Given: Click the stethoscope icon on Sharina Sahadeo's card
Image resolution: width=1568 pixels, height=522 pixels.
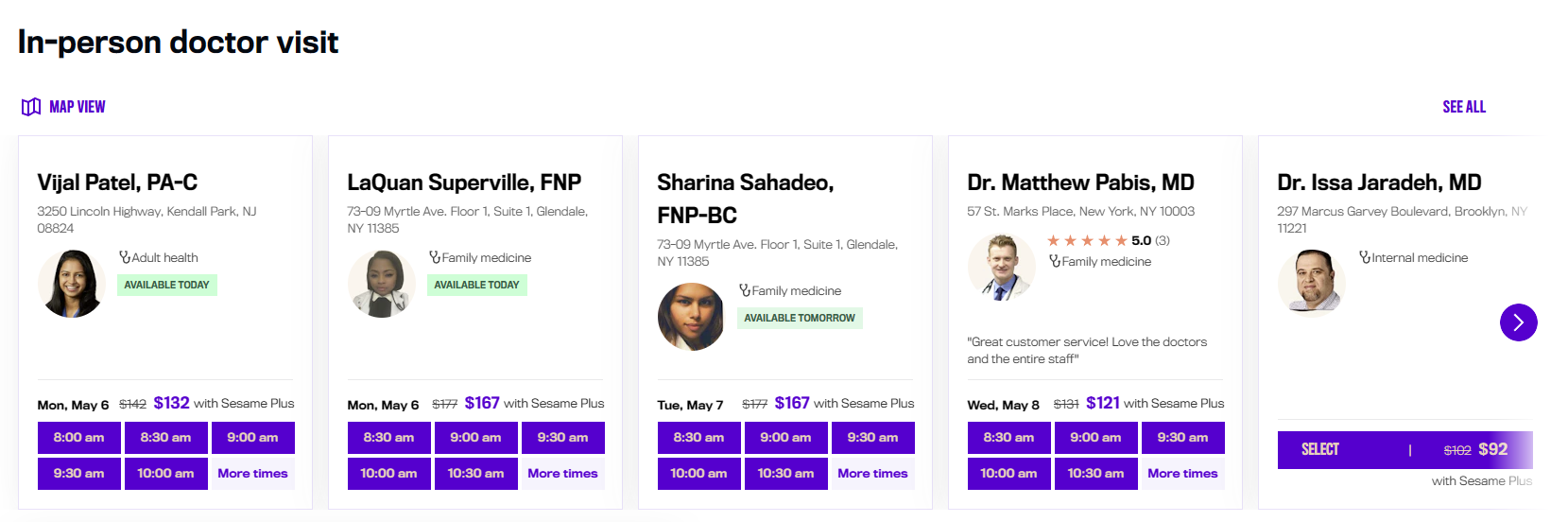Looking at the screenshot, I should pyautogui.click(x=745, y=290).
